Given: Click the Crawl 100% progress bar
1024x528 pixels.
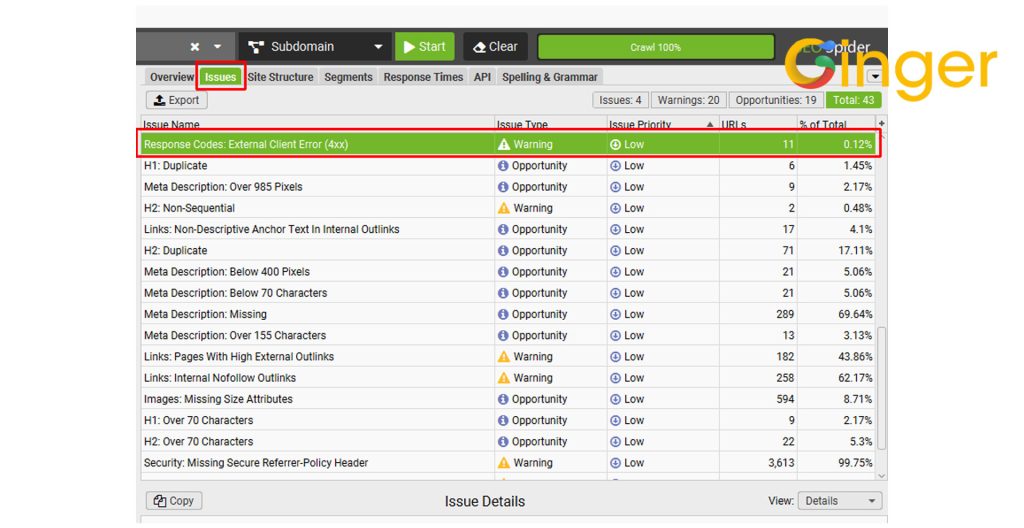Looking at the screenshot, I should (656, 47).
